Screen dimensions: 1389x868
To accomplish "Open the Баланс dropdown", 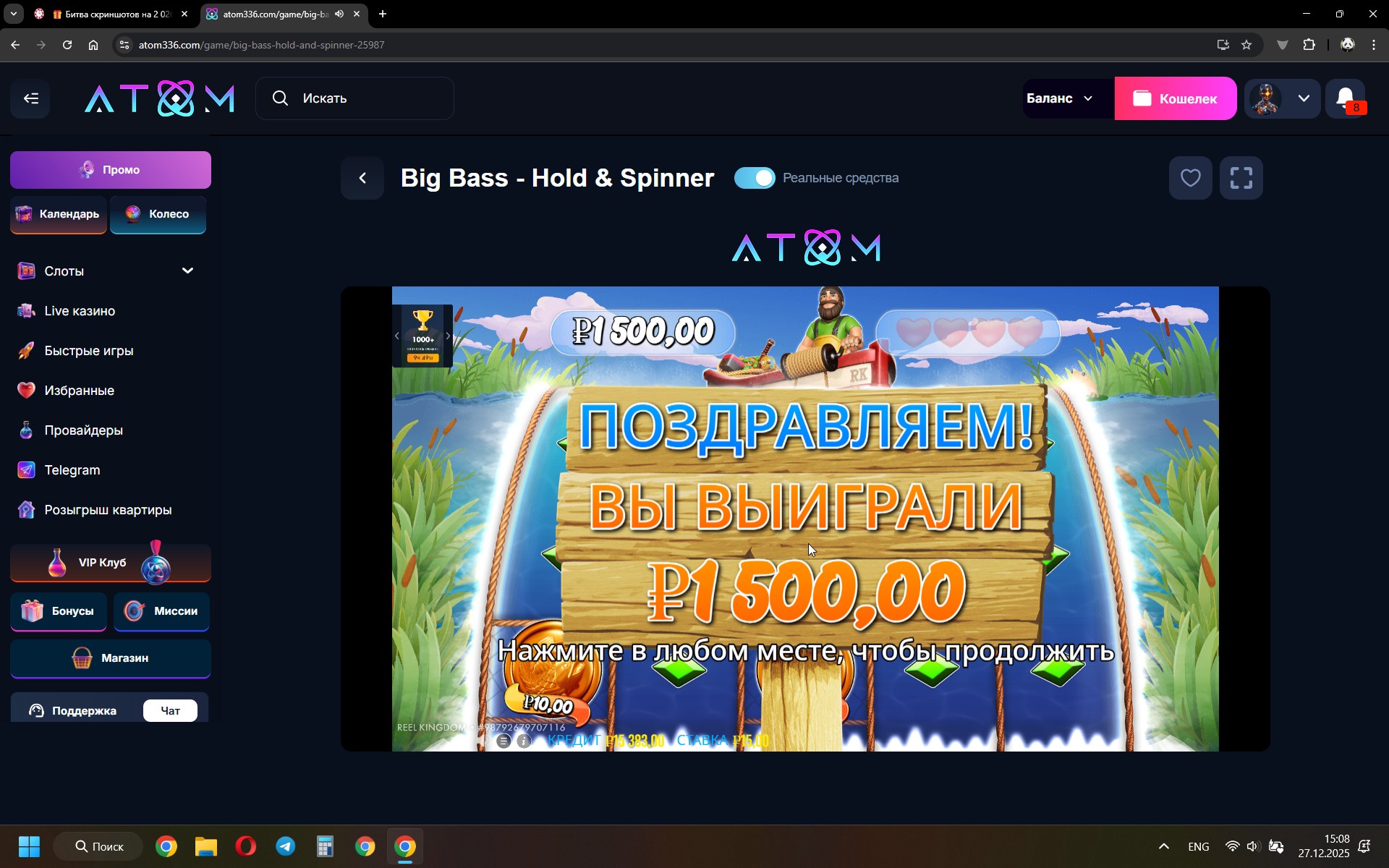I will [x=1060, y=98].
